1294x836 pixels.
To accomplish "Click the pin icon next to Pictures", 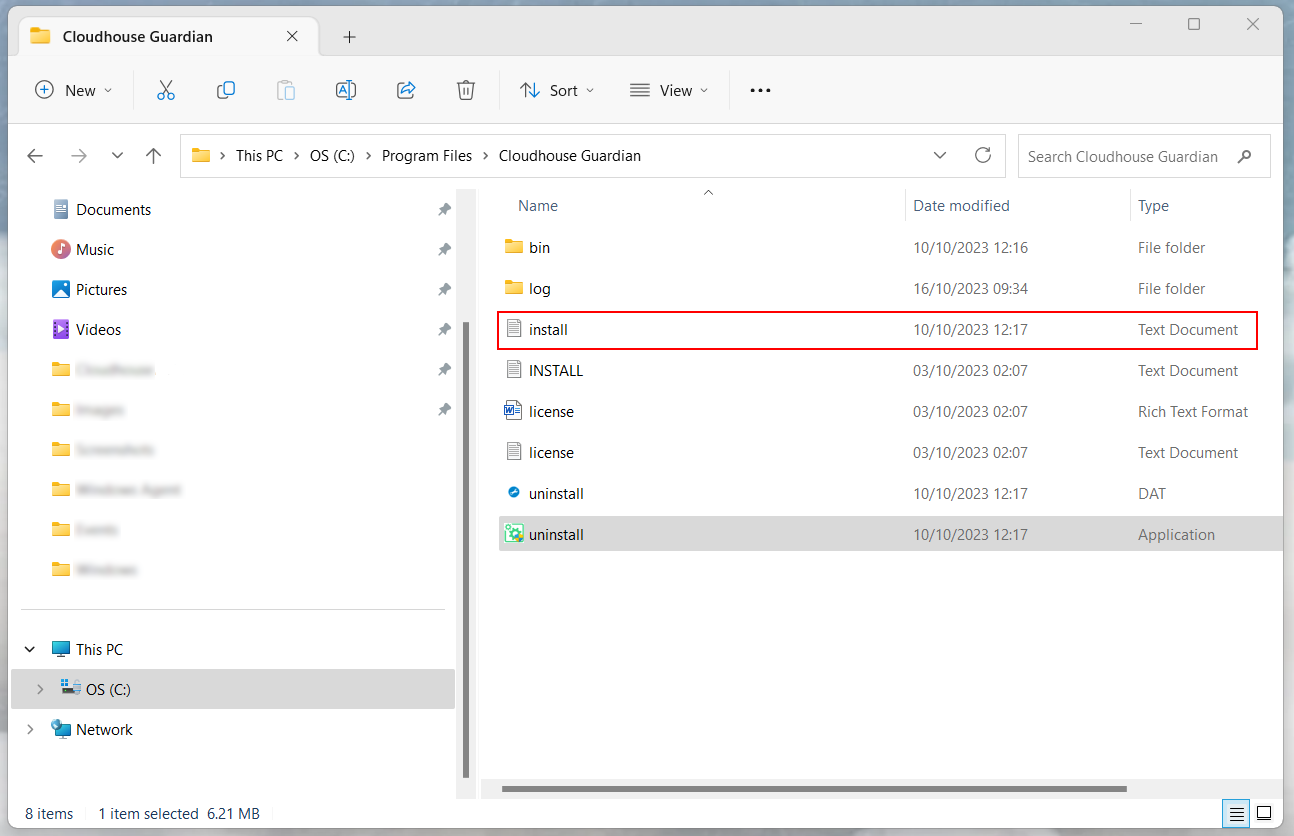I will point(444,290).
